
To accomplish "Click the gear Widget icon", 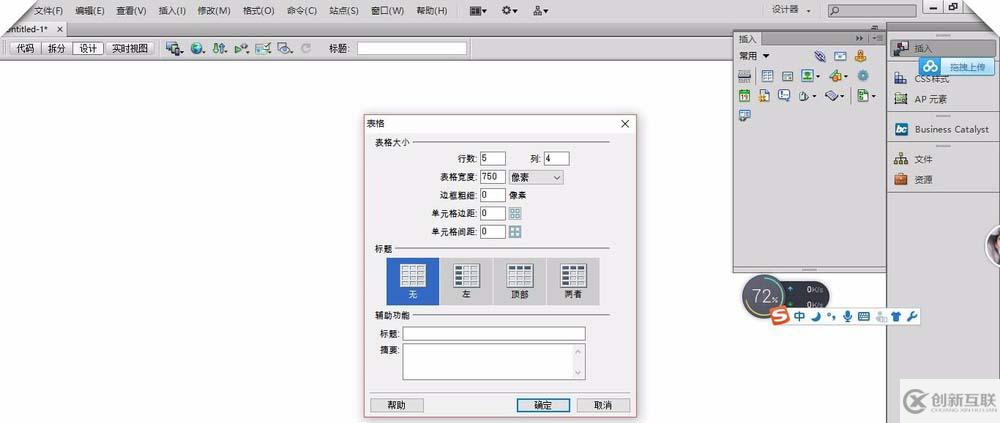I will click(x=863, y=76).
